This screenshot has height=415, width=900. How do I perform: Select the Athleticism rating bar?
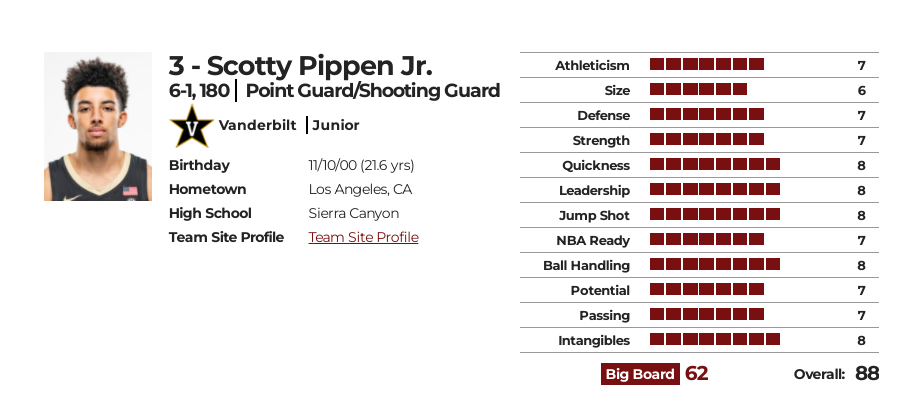[707, 64]
